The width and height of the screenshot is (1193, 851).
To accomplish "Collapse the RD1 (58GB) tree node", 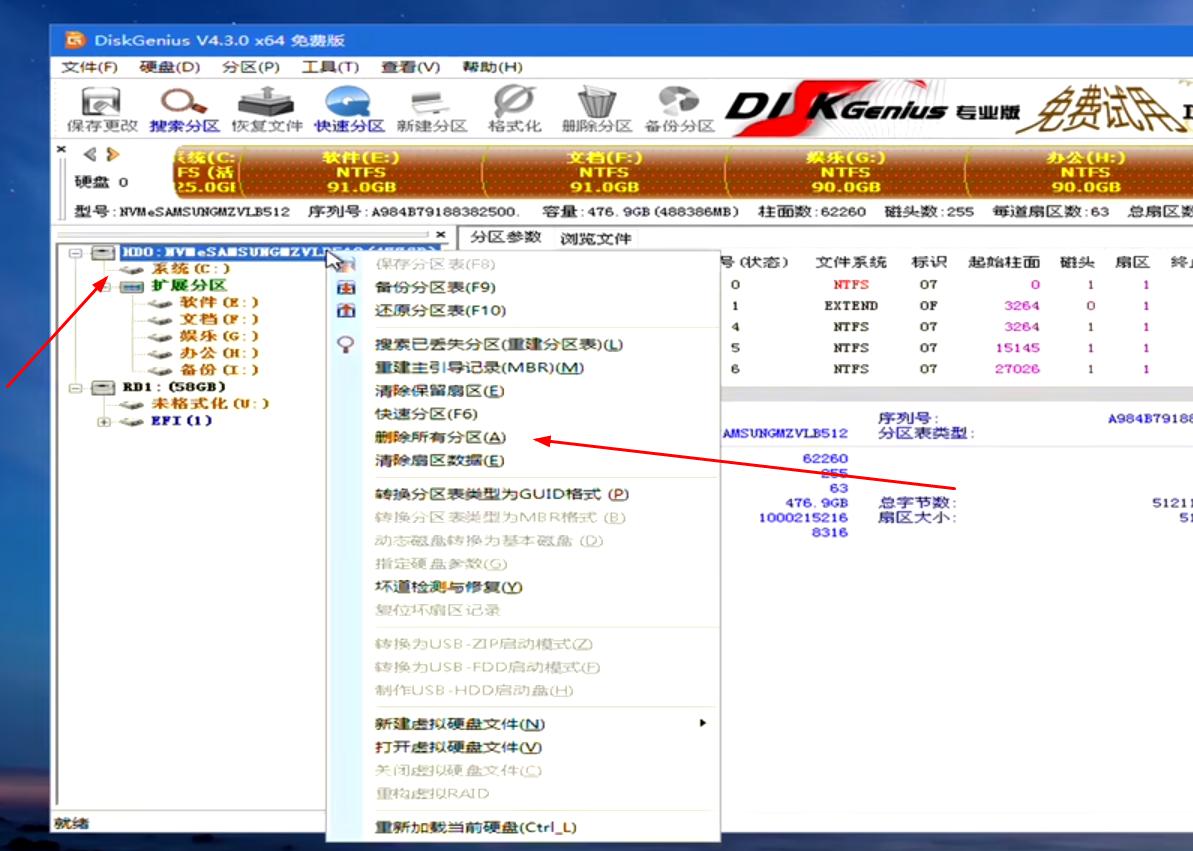I will click(x=76, y=387).
